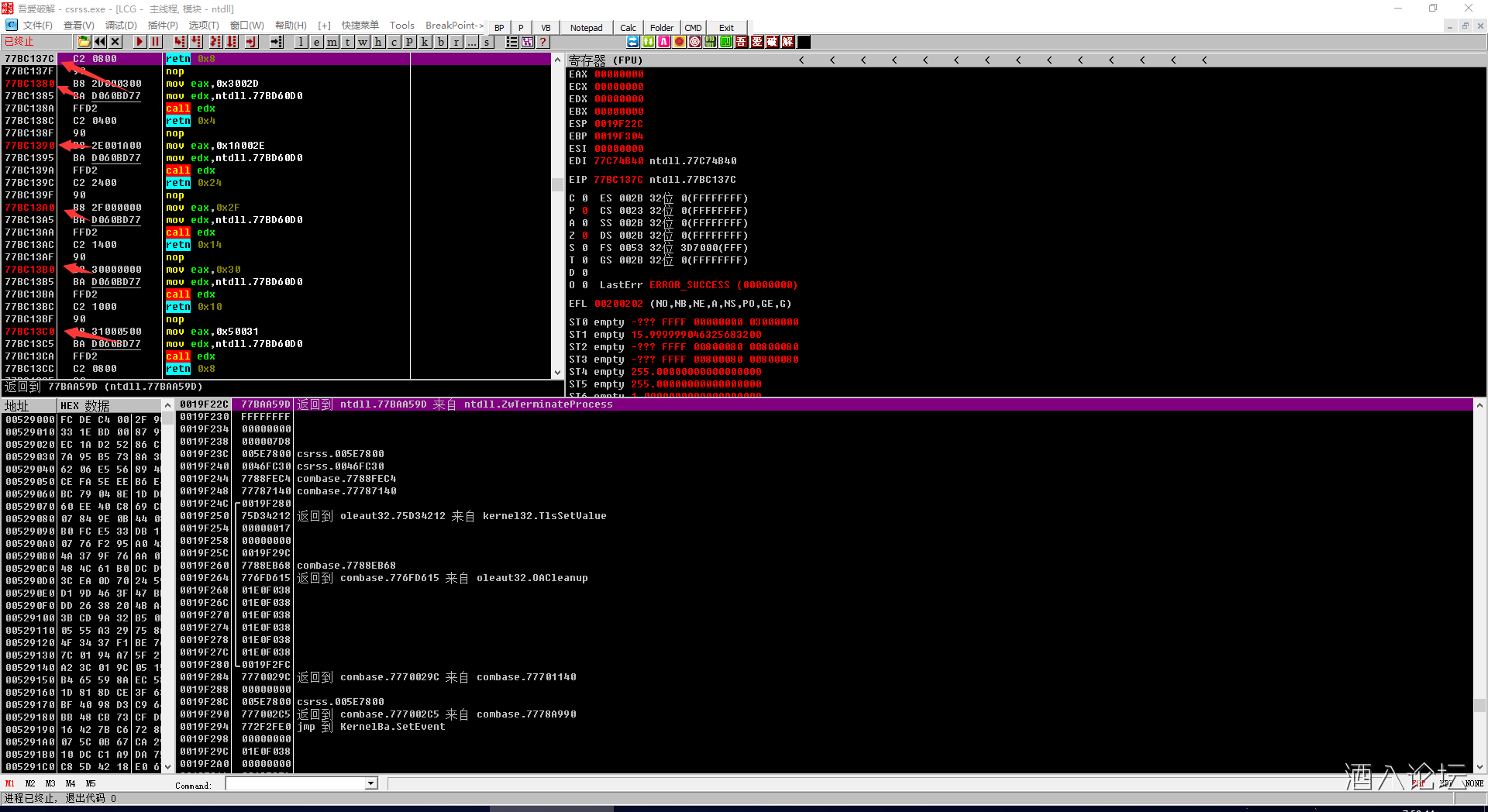Click the black color square in toolbar
Viewport: 1488px width, 812px height.
coord(804,42)
